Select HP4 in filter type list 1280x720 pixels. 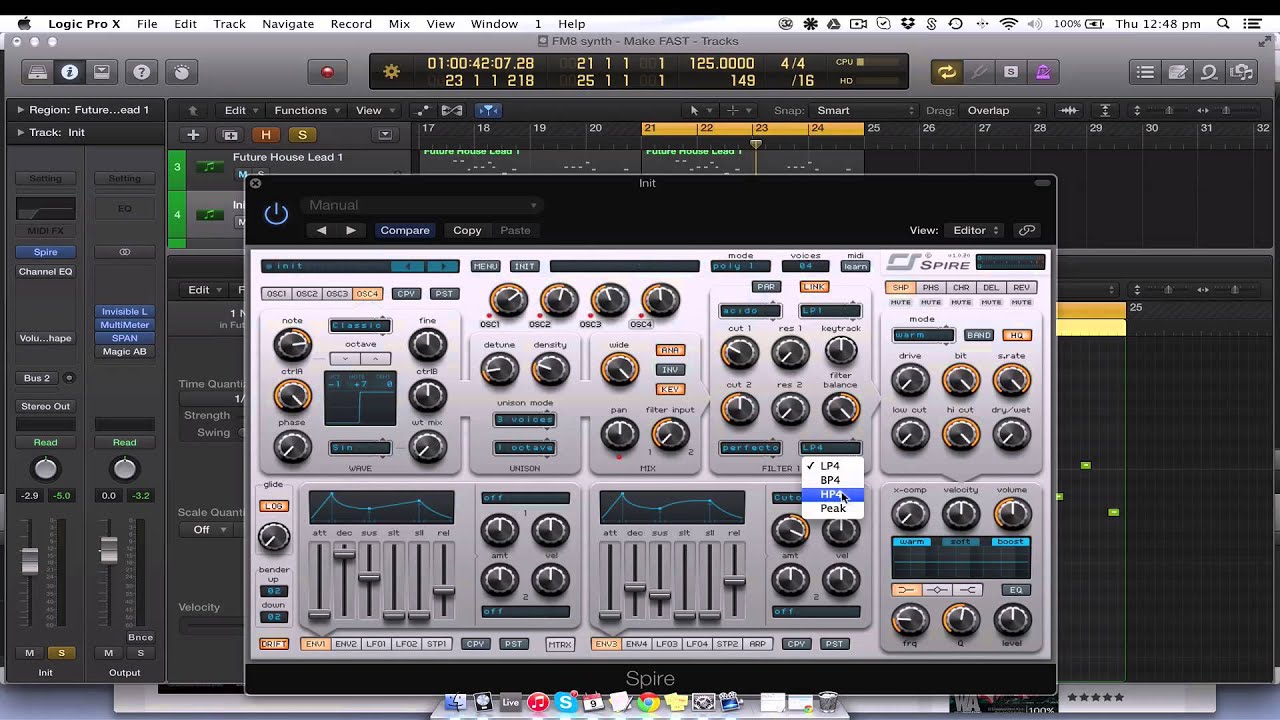coord(832,494)
